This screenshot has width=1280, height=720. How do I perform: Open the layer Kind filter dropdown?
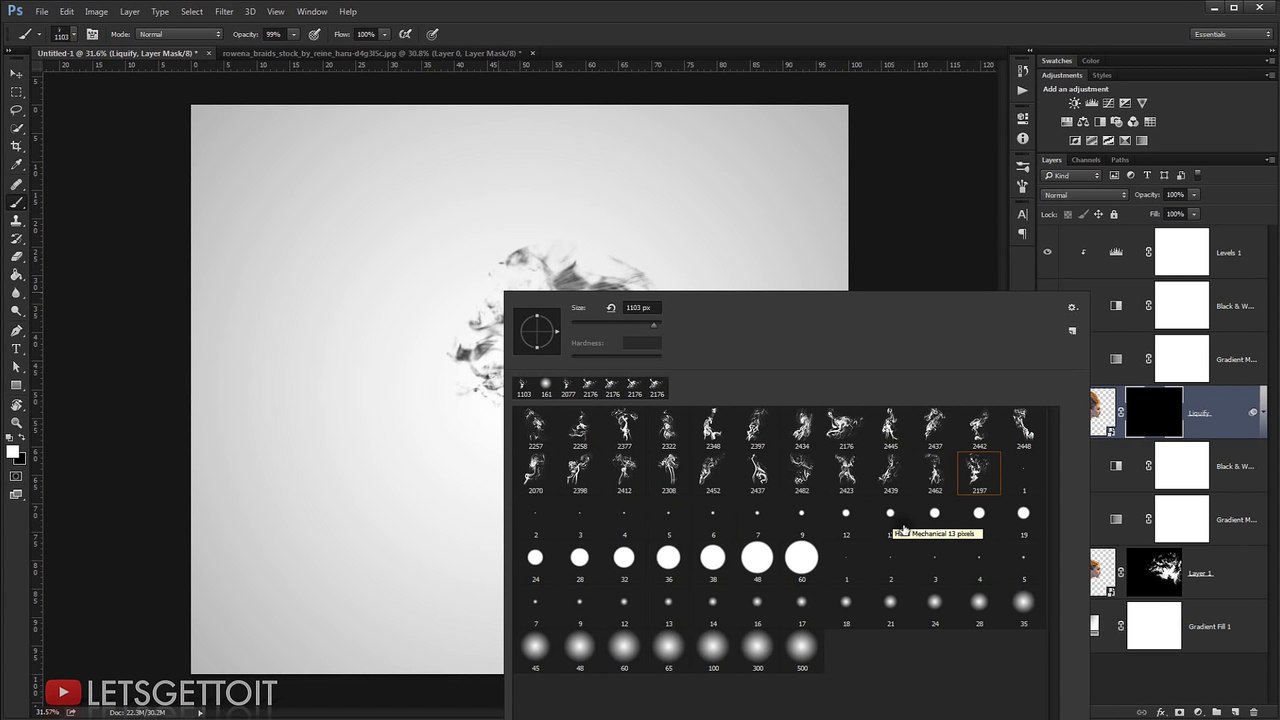pyautogui.click(x=1072, y=176)
